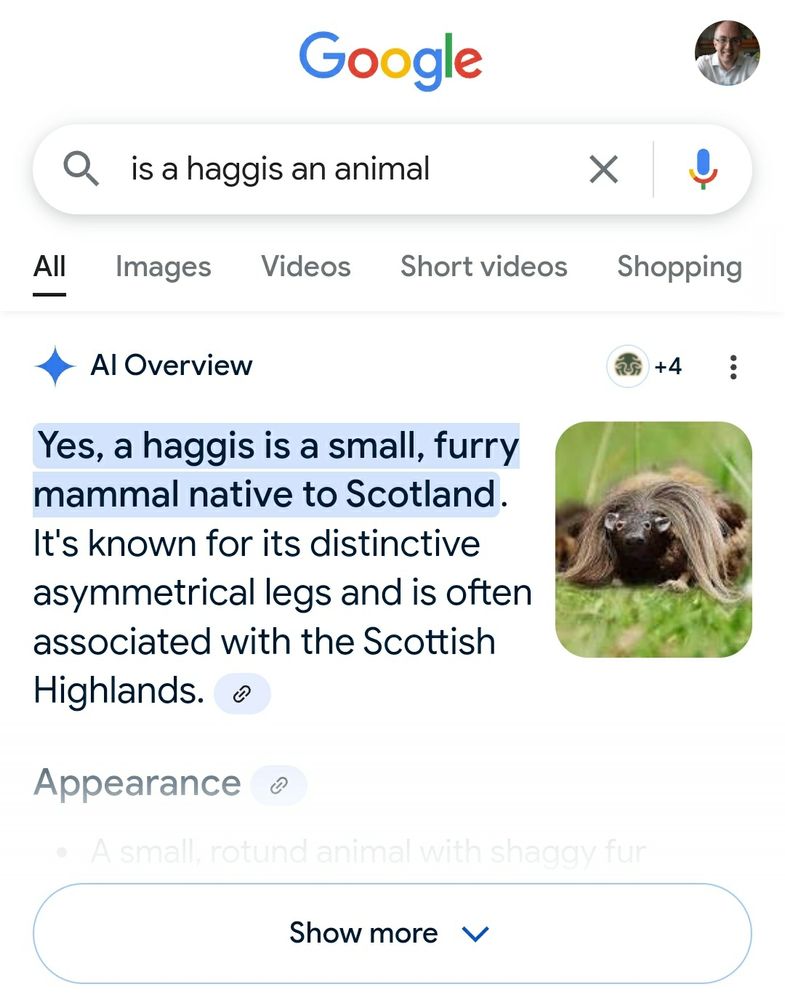Click the voice search microphone icon
This screenshot has height=1000, width=785.
click(702, 168)
